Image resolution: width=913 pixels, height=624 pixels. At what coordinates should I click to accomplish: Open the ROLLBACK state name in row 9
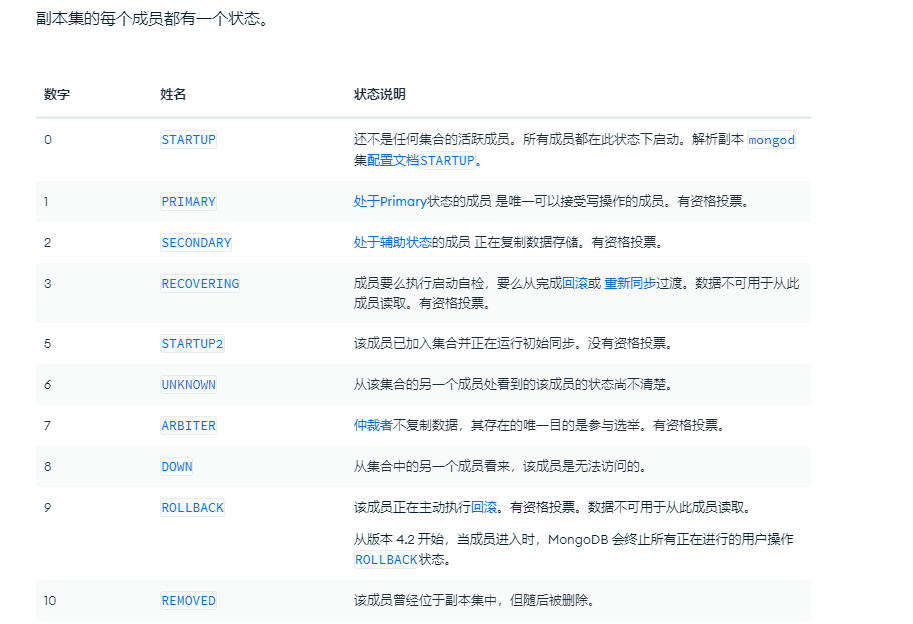click(192, 508)
